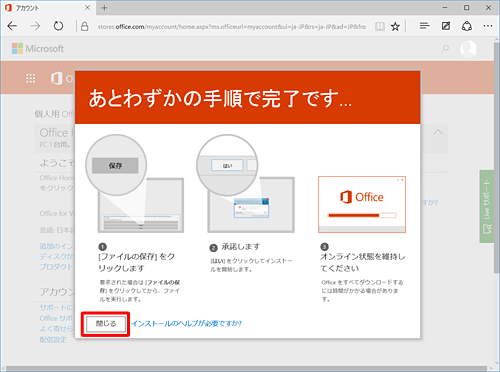Click the '承諾します' step text

(241, 247)
